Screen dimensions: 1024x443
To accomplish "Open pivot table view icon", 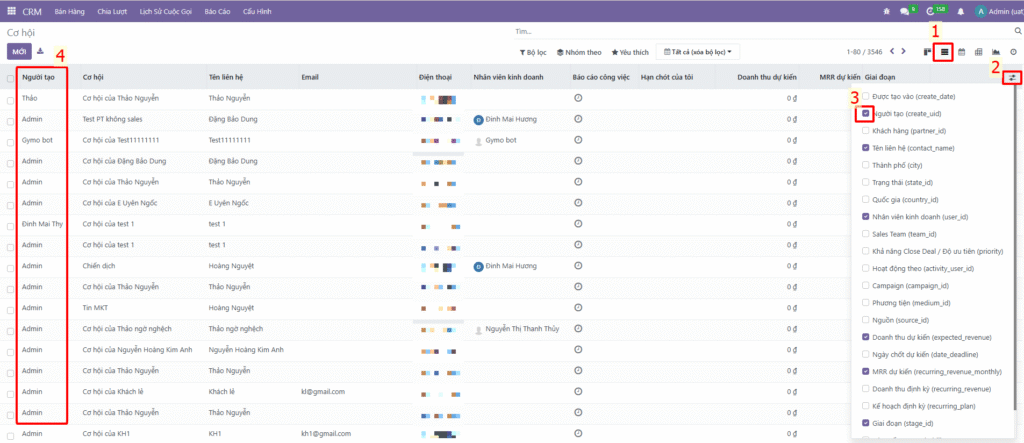I will pos(978,52).
